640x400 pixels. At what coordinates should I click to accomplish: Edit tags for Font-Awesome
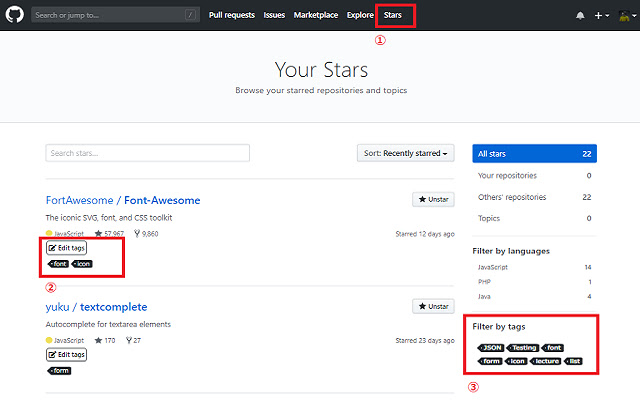(x=67, y=248)
